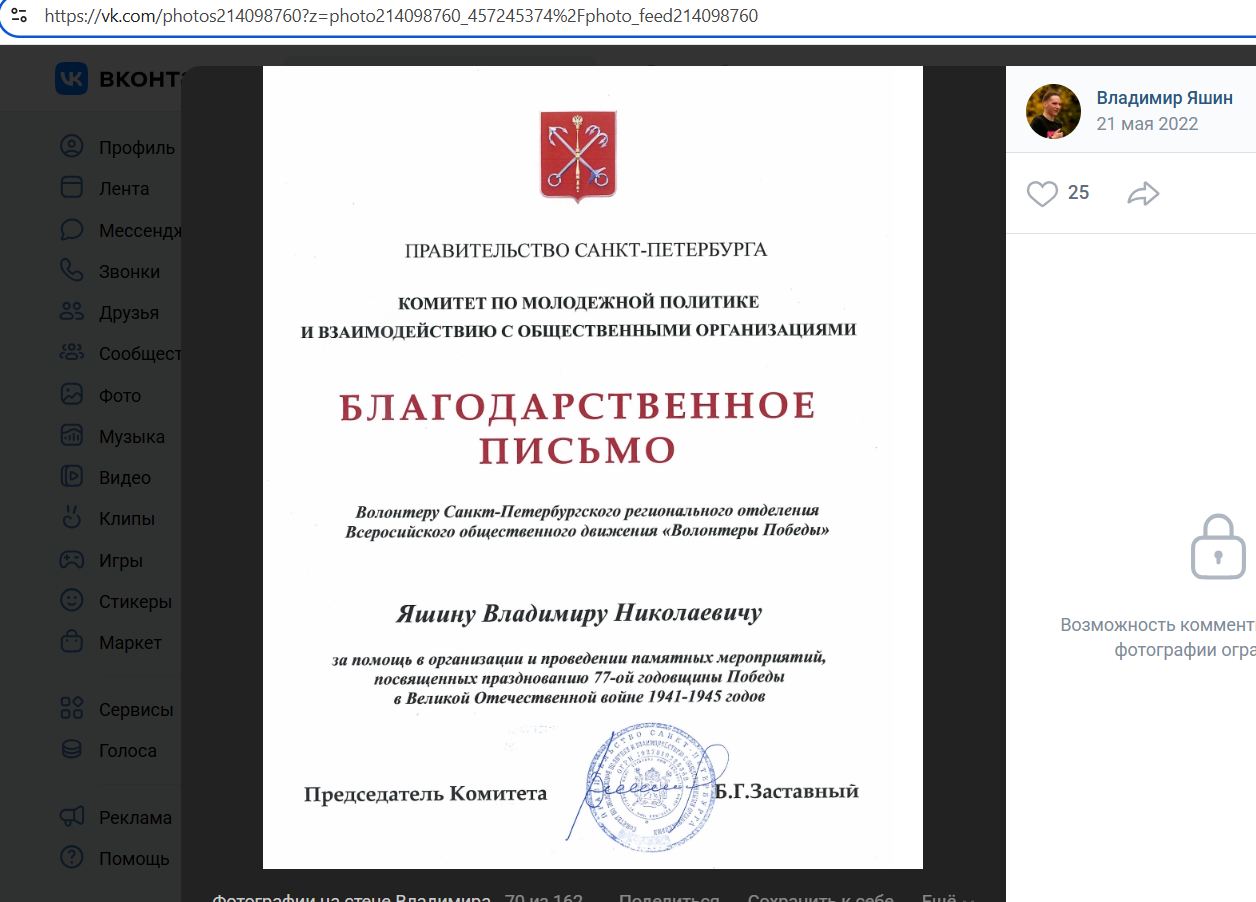The width and height of the screenshot is (1256, 902).
Task: Open the Профиль sidebar icon
Action: tap(72, 147)
